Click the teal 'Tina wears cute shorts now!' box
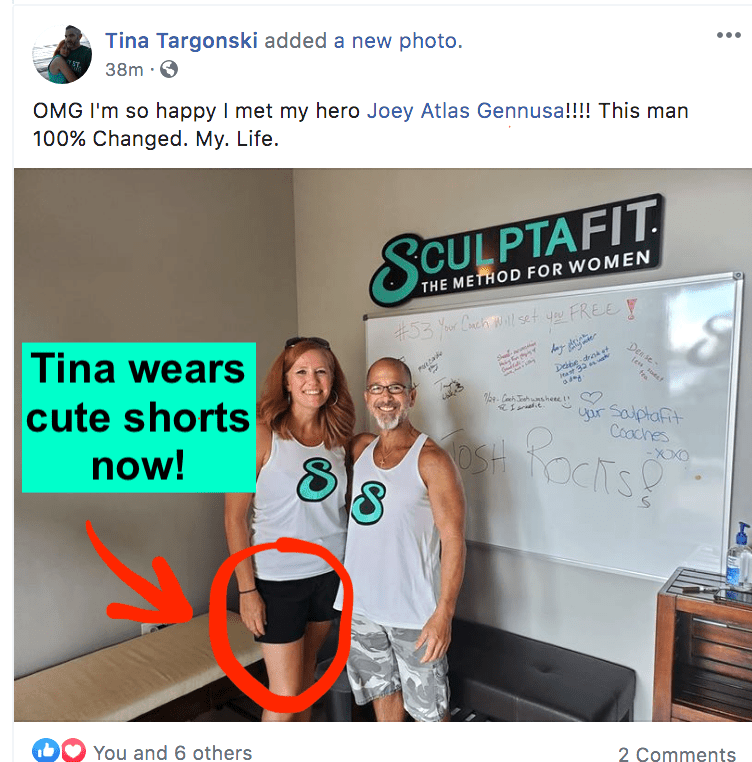The width and height of the screenshot is (752, 762). click(139, 417)
